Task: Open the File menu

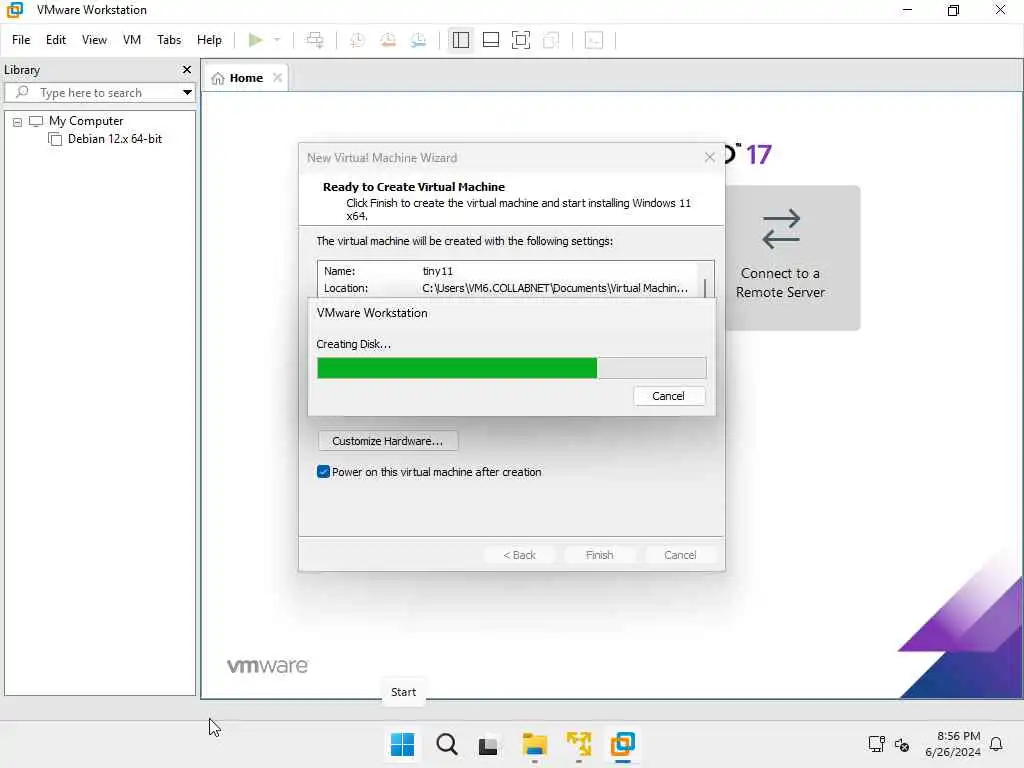Action: 21,40
